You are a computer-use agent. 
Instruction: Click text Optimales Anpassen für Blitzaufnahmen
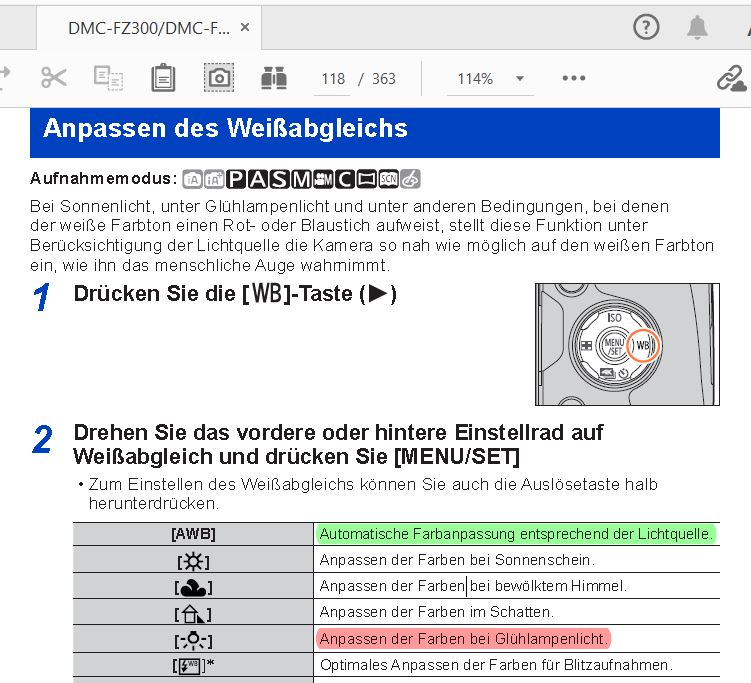click(x=496, y=665)
